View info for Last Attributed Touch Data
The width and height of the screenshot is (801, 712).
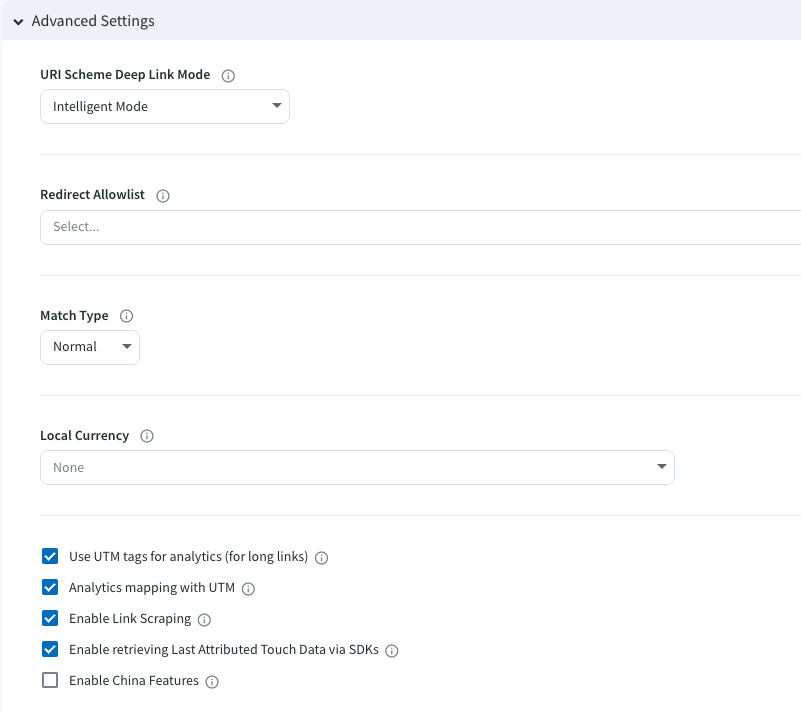pyautogui.click(x=392, y=651)
